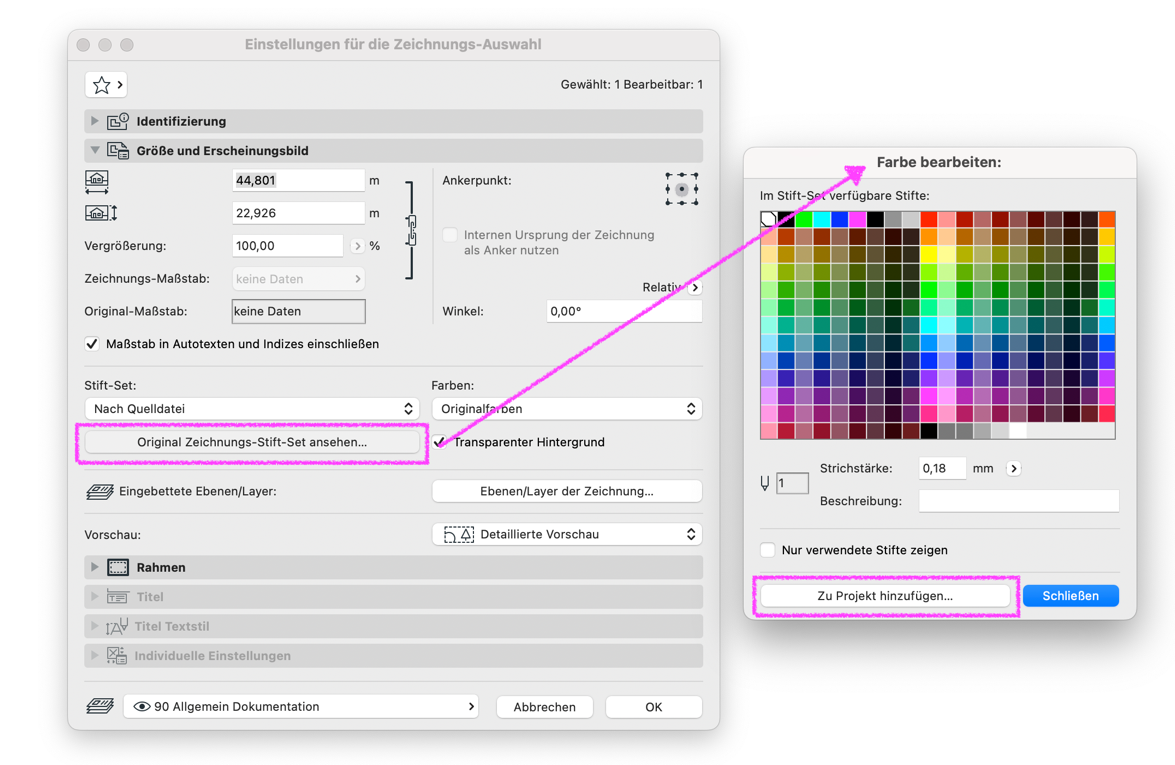Screen dimensions: 1175x765
Task: Click the Identifizierung panel icon
Action: [118, 121]
